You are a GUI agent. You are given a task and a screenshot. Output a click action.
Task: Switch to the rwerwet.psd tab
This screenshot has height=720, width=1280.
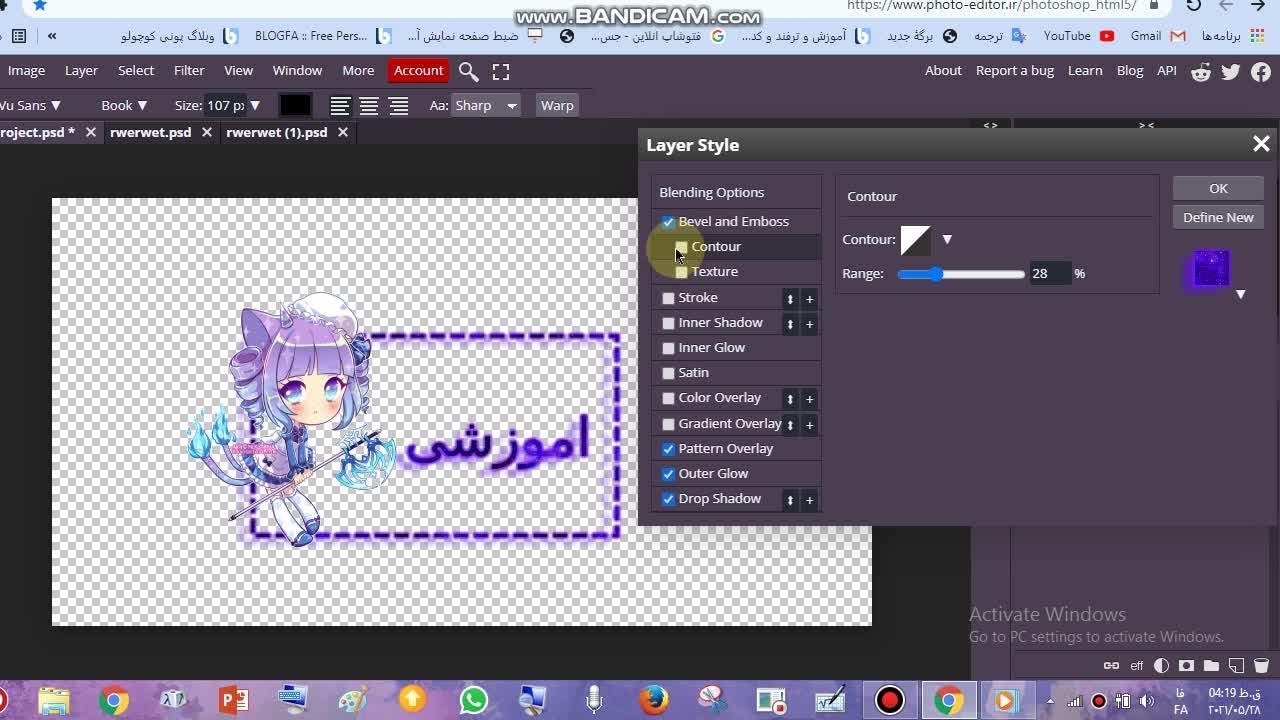tap(150, 132)
